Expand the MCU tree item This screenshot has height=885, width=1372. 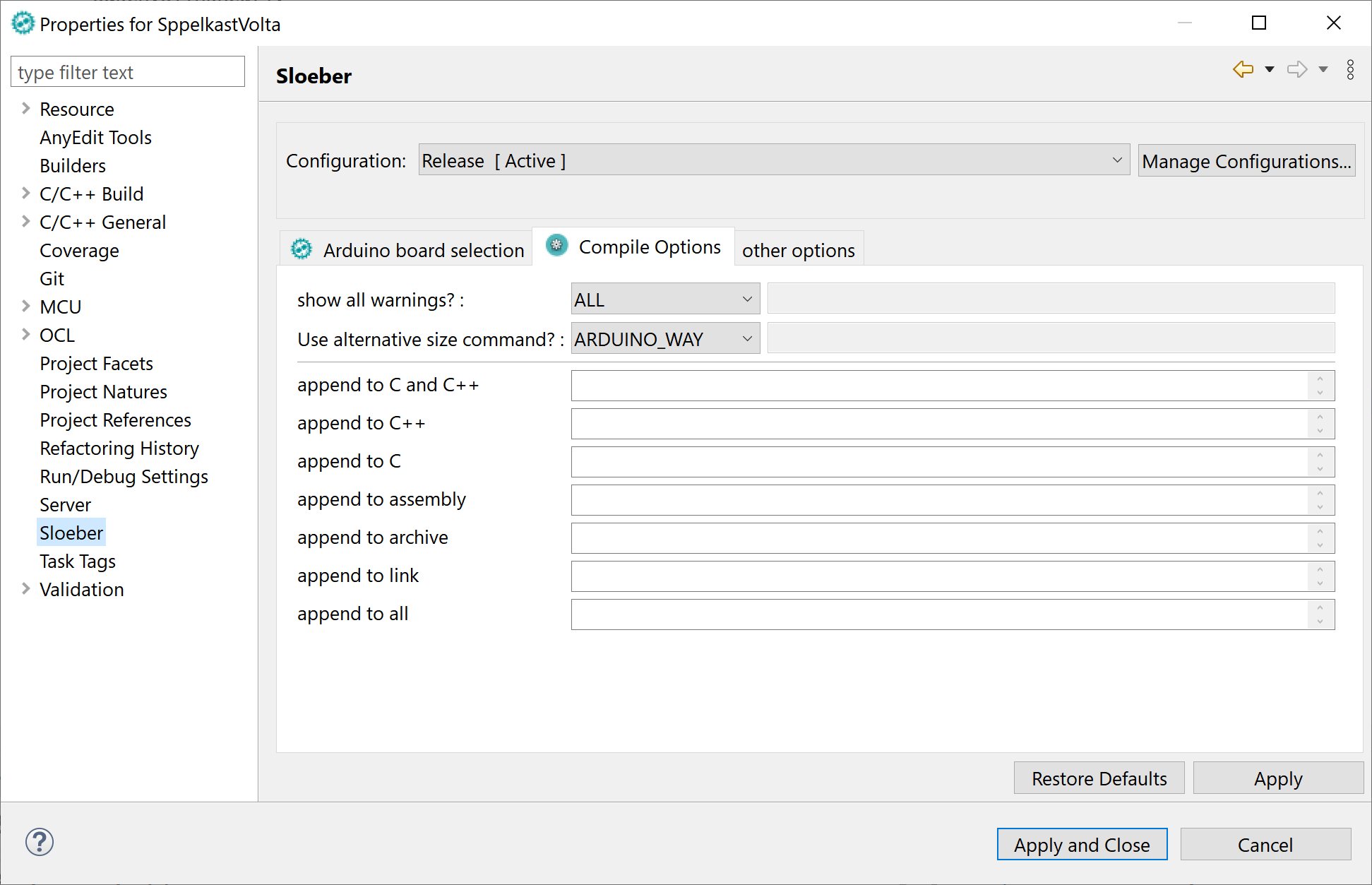tap(25, 307)
